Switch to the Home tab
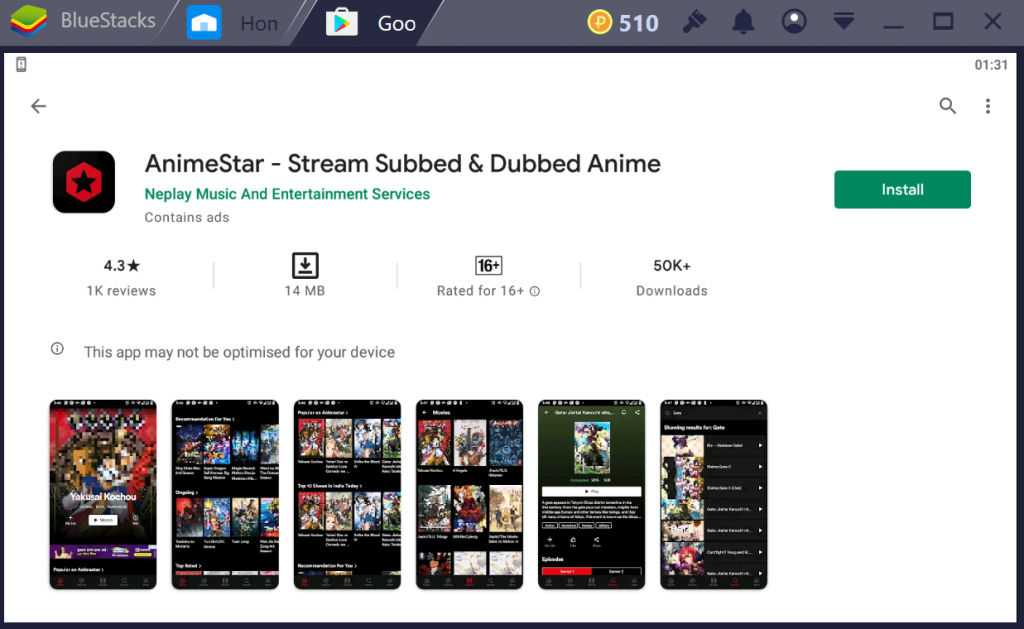Screen dimensions: 1024x629 pos(232,23)
